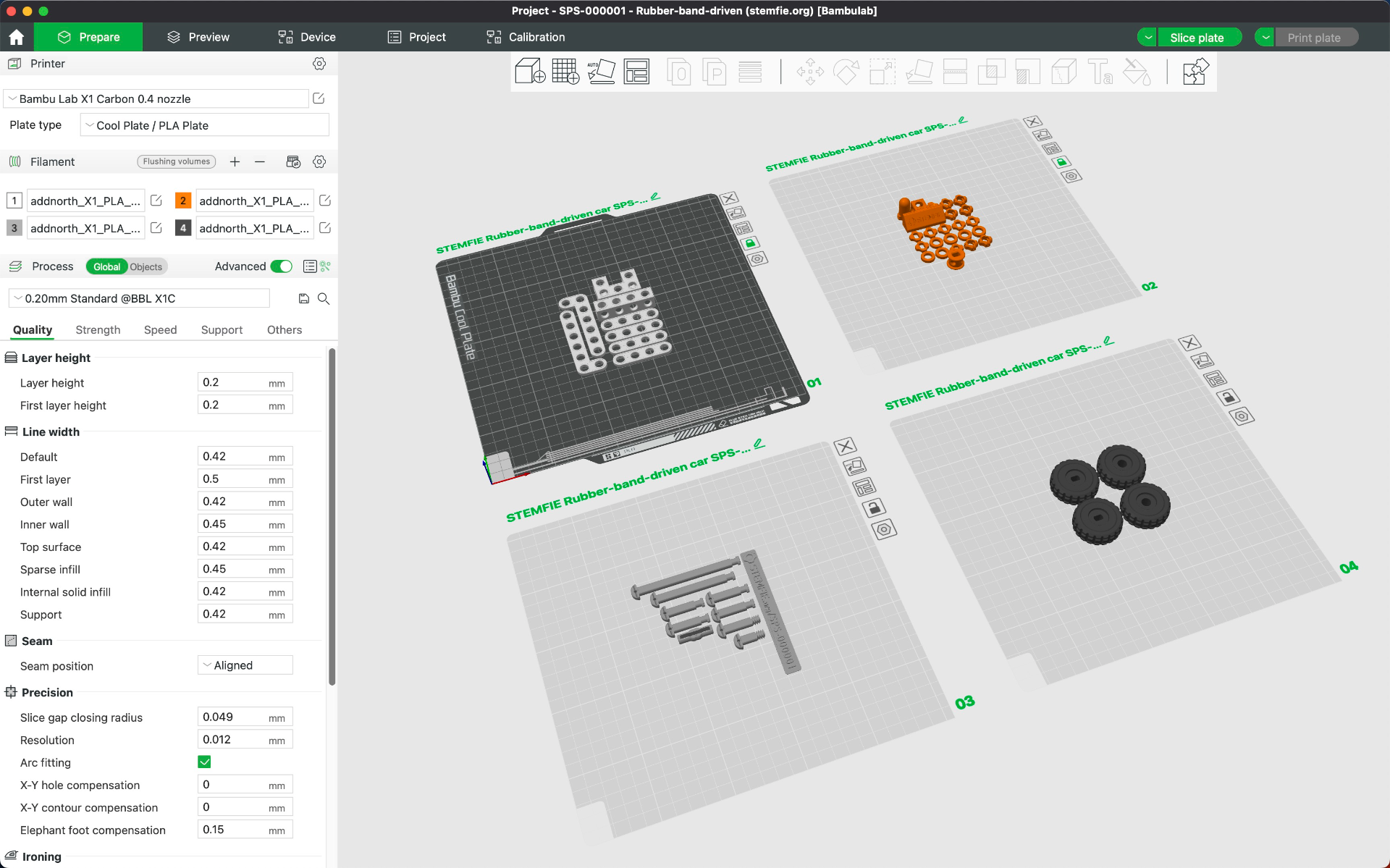This screenshot has width=1390, height=868.
Task: Open the Preview tab
Action: click(198, 37)
